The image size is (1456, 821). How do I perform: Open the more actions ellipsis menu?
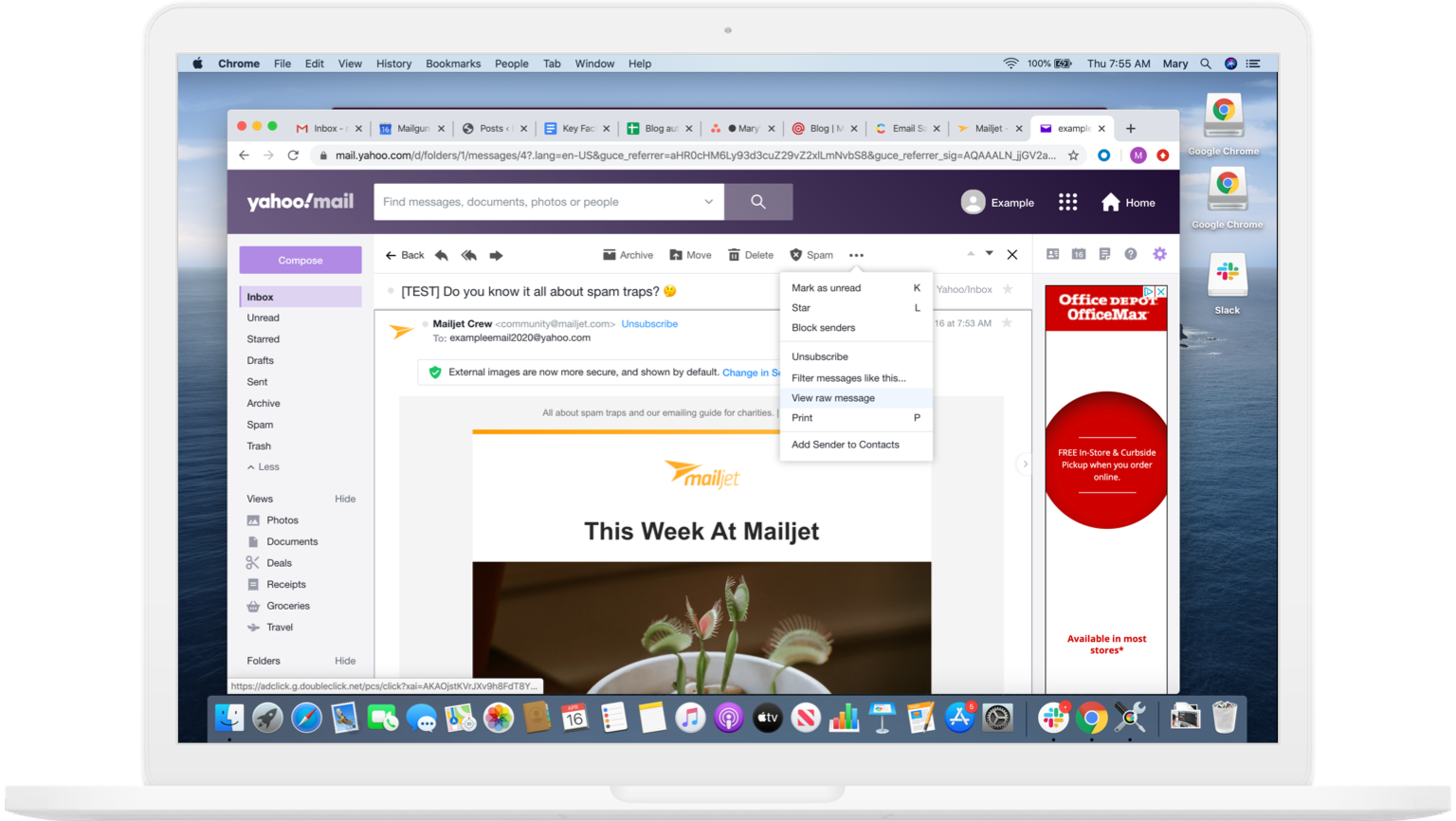tap(856, 254)
